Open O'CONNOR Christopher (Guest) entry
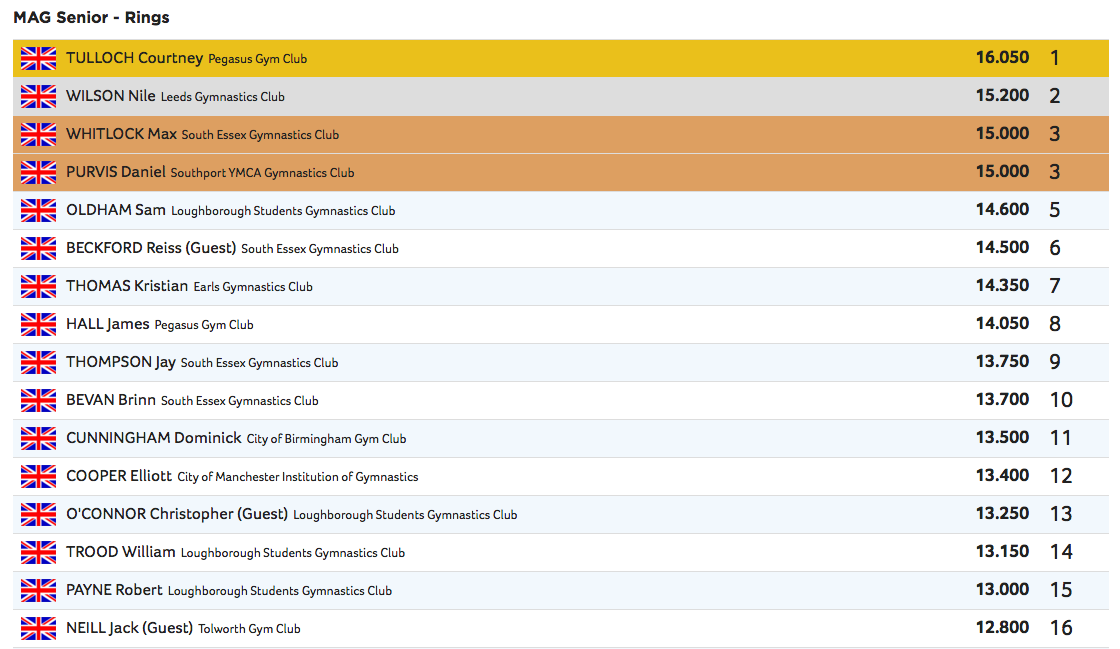This screenshot has width=1120, height=649. point(176,514)
